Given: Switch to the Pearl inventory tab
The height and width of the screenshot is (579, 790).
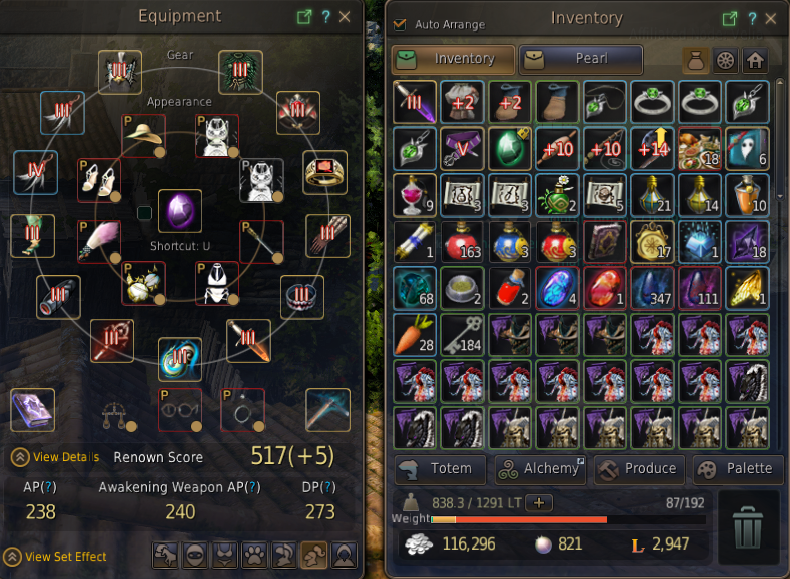Looking at the screenshot, I should click(580, 59).
